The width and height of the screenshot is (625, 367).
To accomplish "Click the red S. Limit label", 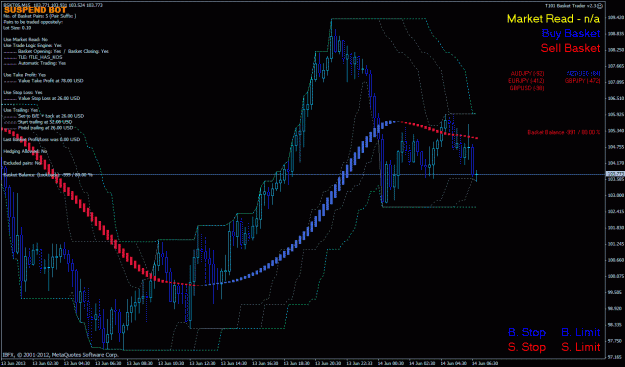I will (580, 347).
